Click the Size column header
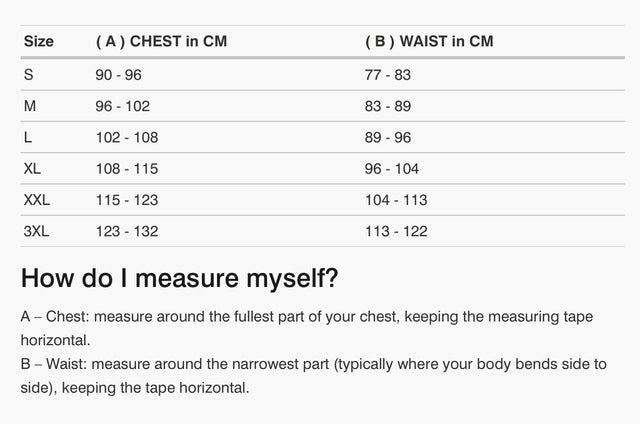This screenshot has width=640, height=424. [37, 41]
